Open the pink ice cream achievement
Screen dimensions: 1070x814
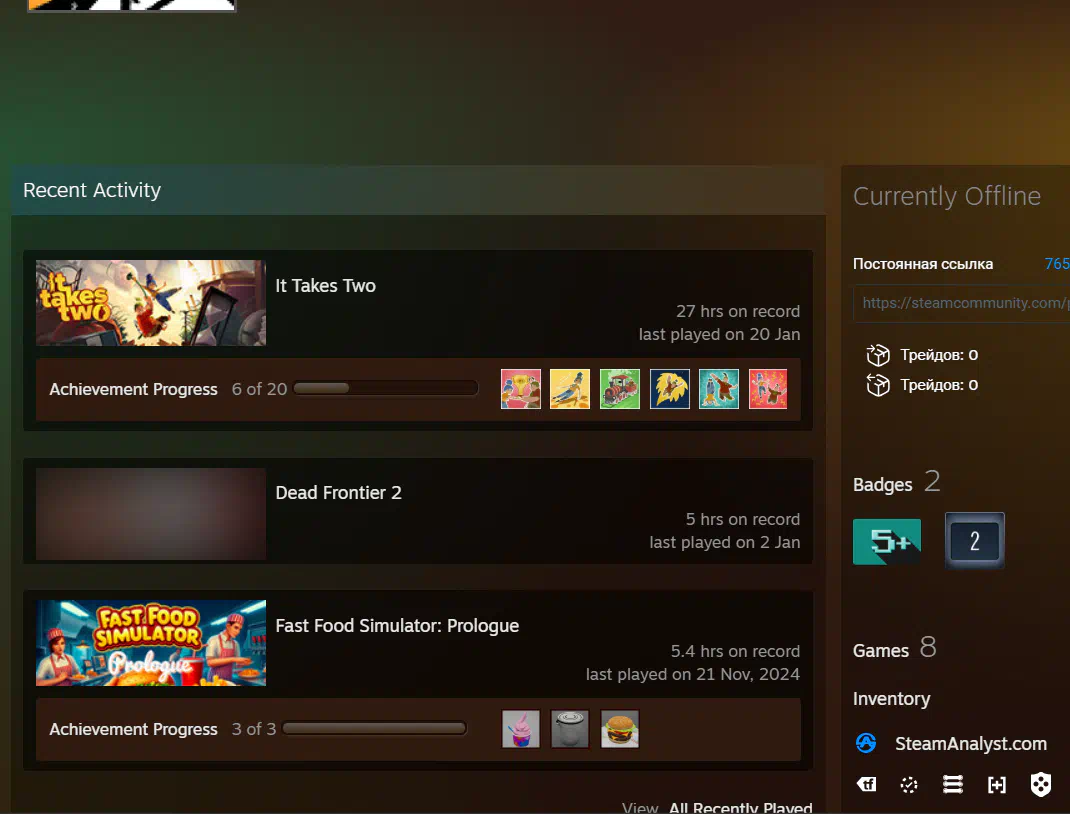pyautogui.click(x=521, y=729)
